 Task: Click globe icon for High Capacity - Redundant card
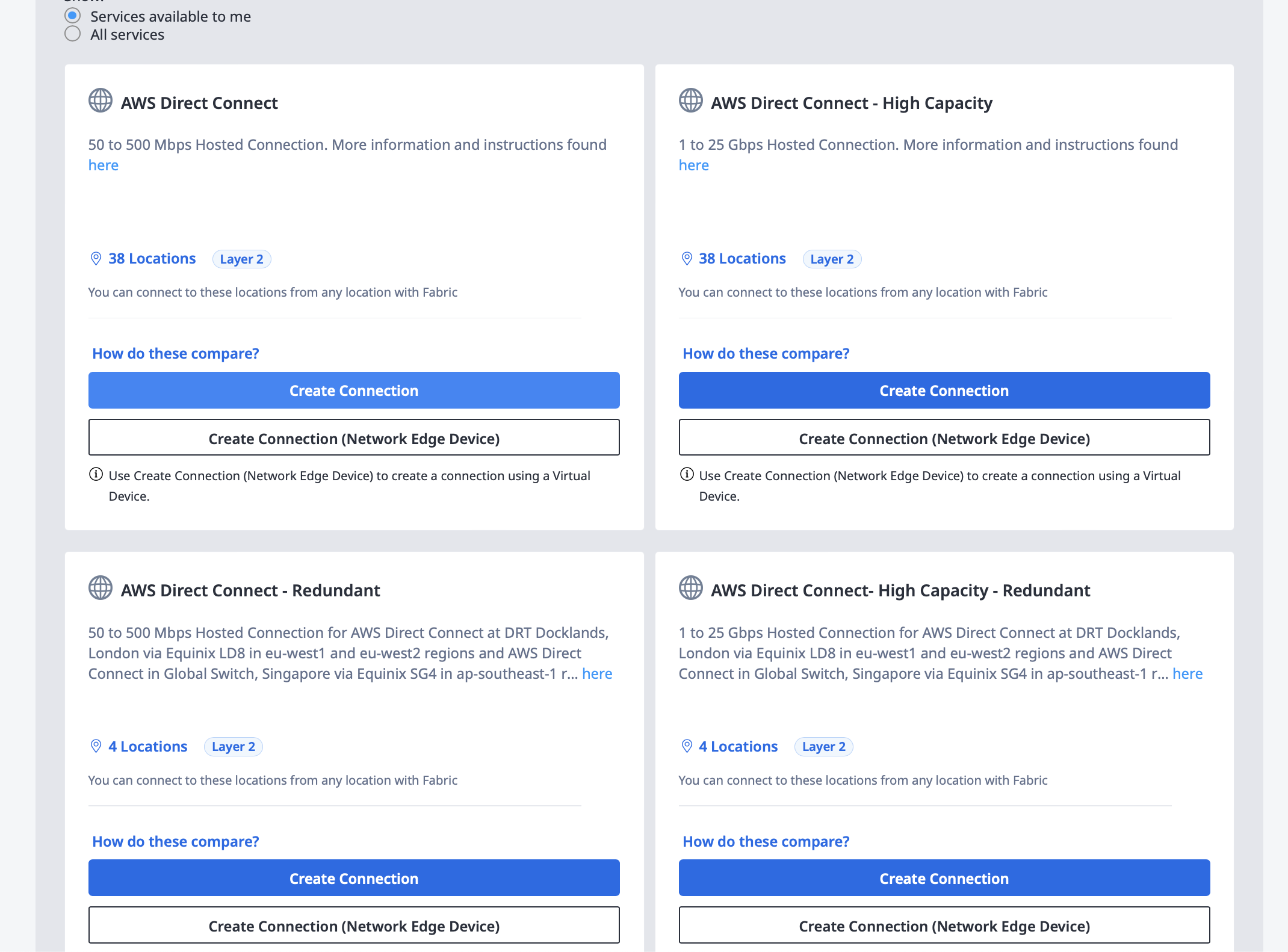pos(691,588)
